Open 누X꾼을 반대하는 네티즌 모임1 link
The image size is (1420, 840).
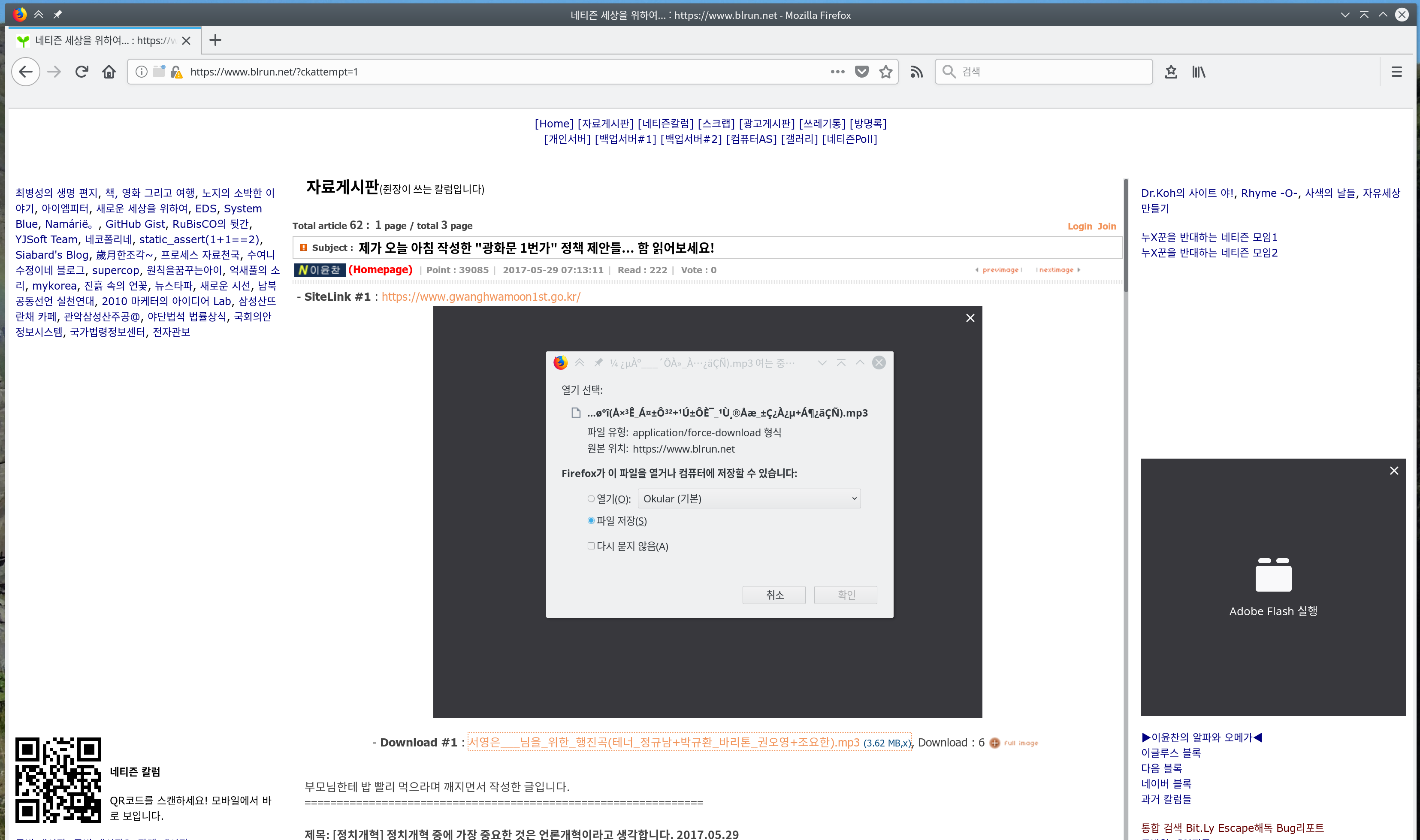tap(1209, 237)
